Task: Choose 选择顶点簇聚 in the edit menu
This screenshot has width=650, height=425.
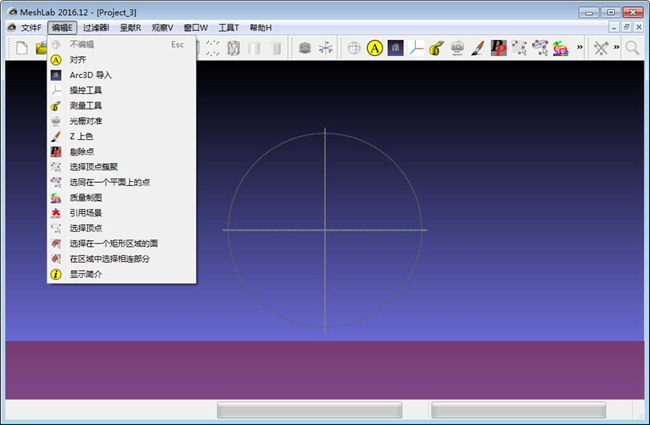Action: point(121,167)
